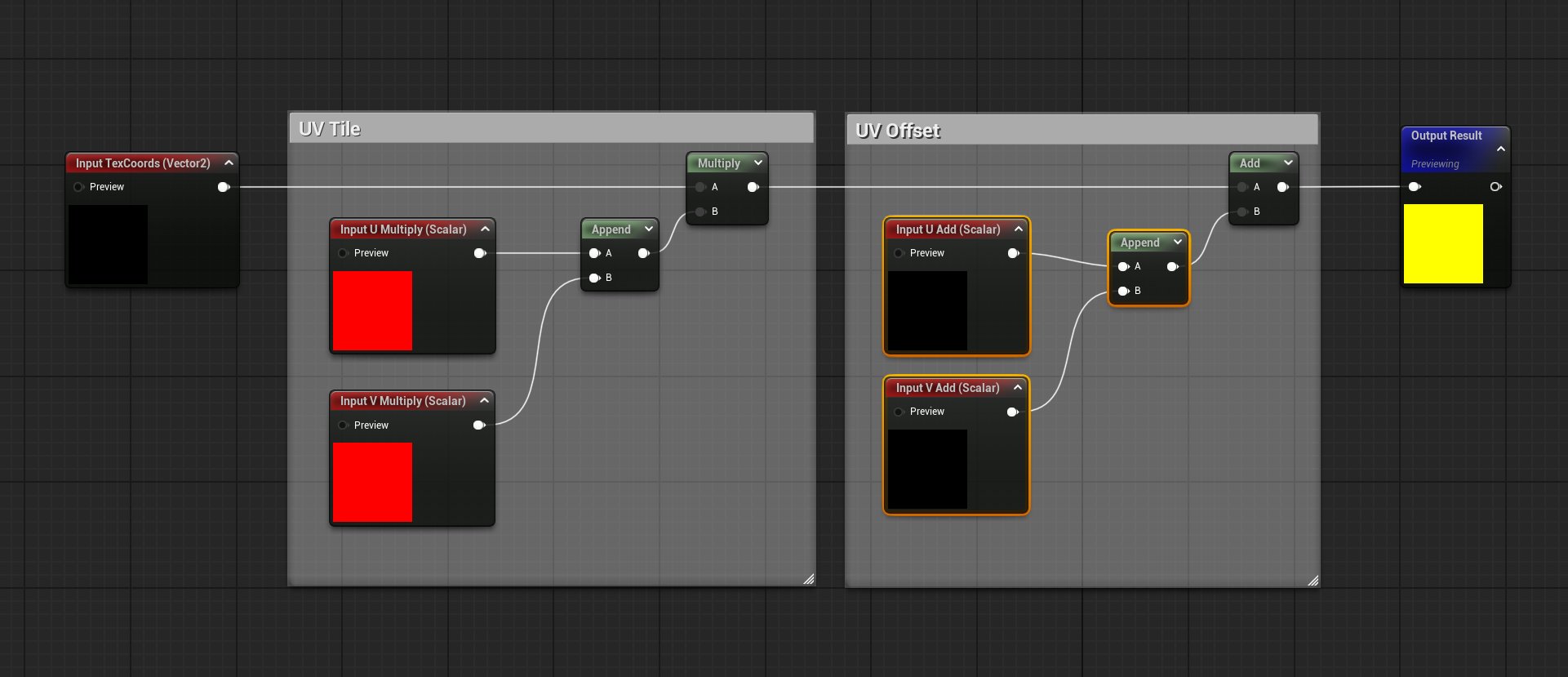This screenshot has width=1568, height=677.
Task: Click output pin of Add node
Action: [1283, 187]
